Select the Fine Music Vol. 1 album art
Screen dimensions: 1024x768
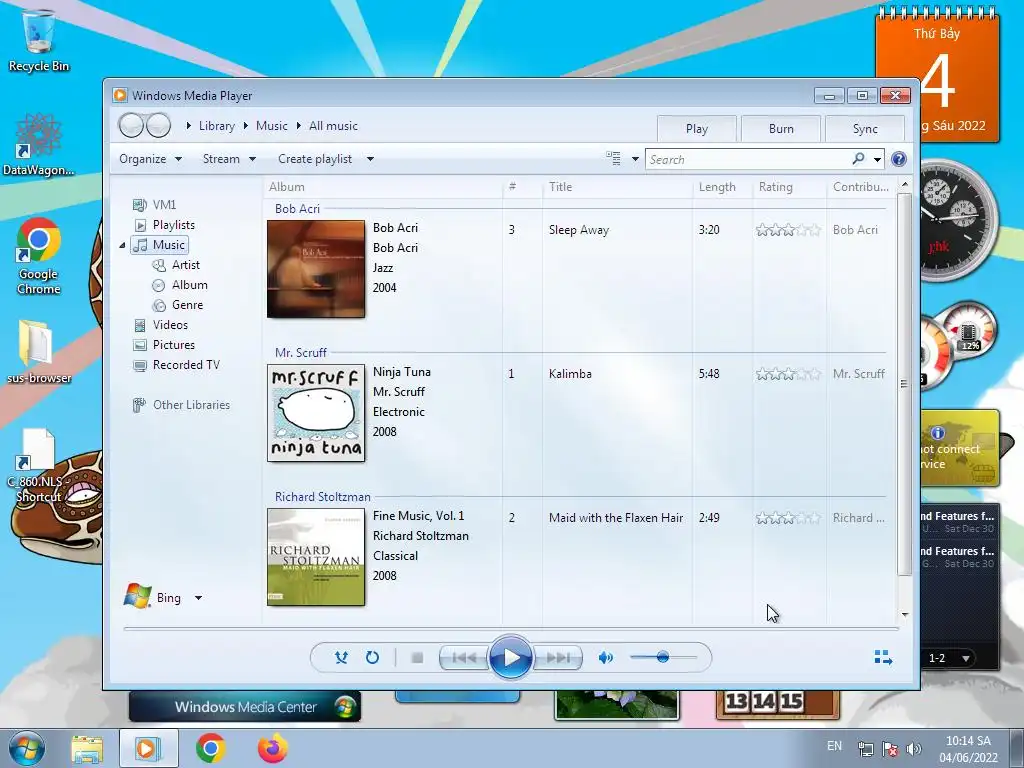click(316, 557)
